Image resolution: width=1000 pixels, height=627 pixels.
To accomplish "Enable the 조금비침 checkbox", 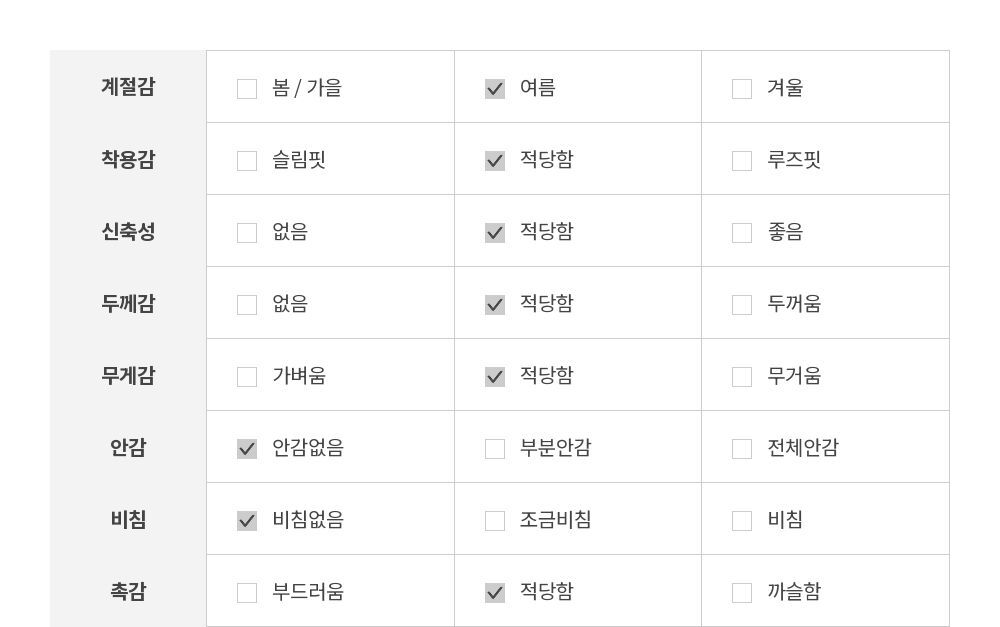I will pos(495,521).
